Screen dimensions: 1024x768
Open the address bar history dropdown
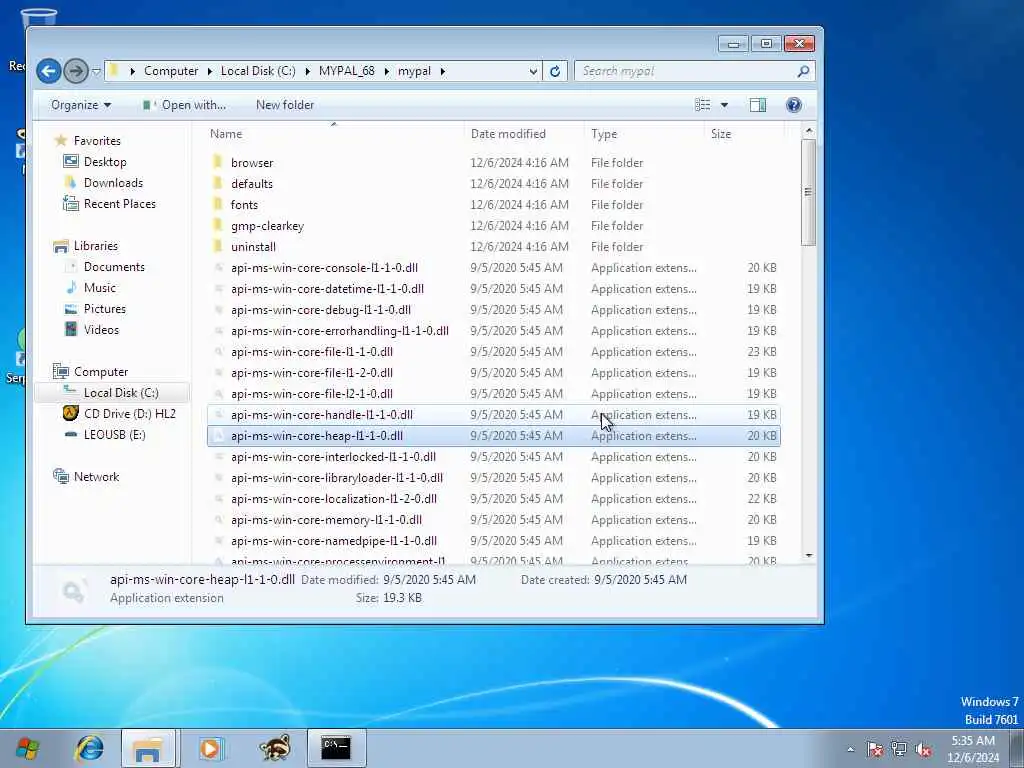(534, 71)
